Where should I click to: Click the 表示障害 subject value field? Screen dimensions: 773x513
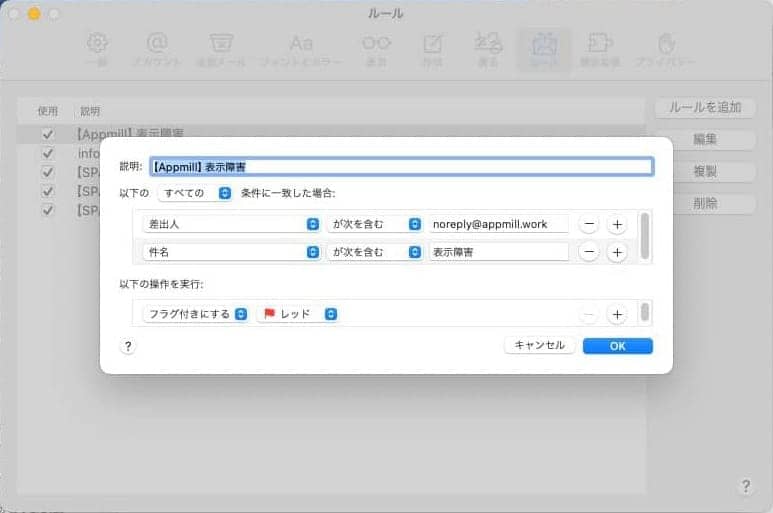point(498,252)
